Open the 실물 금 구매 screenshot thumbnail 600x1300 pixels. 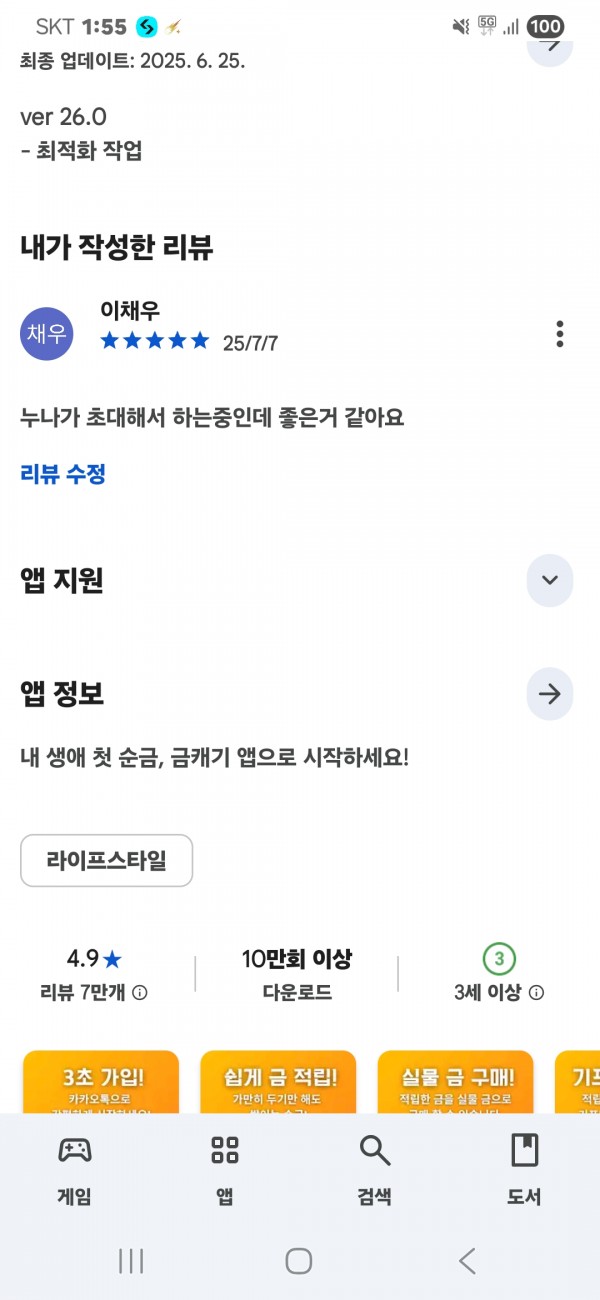[x=456, y=1081]
